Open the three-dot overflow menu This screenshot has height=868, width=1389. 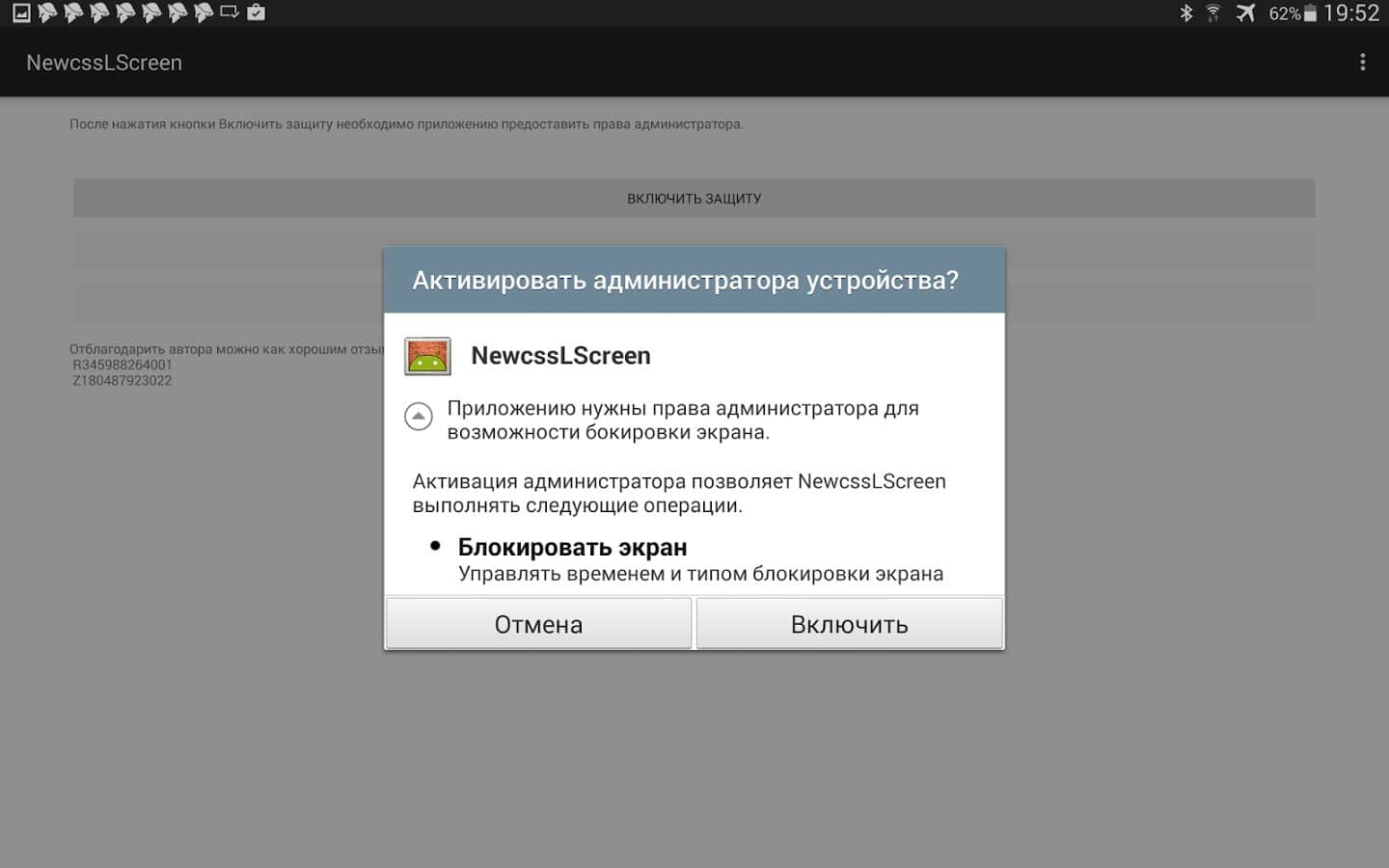click(x=1362, y=63)
